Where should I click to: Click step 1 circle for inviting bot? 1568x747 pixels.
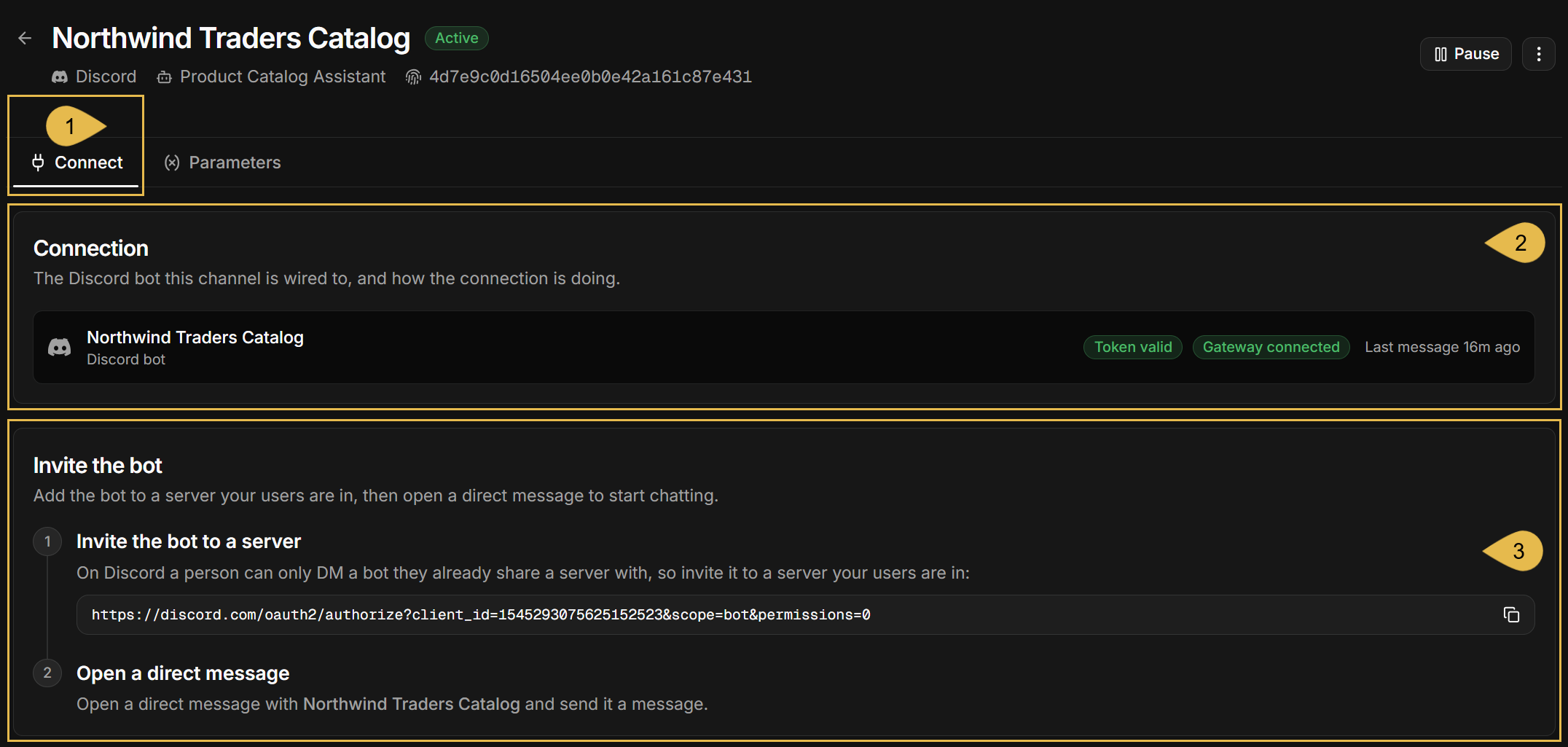pos(47,541)
